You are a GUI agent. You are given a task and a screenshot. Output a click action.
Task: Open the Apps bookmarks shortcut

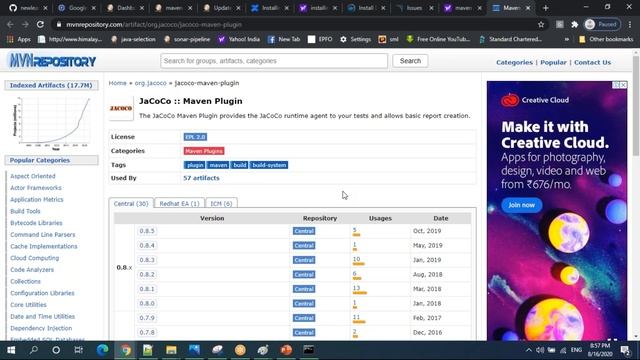coord(19,39)
